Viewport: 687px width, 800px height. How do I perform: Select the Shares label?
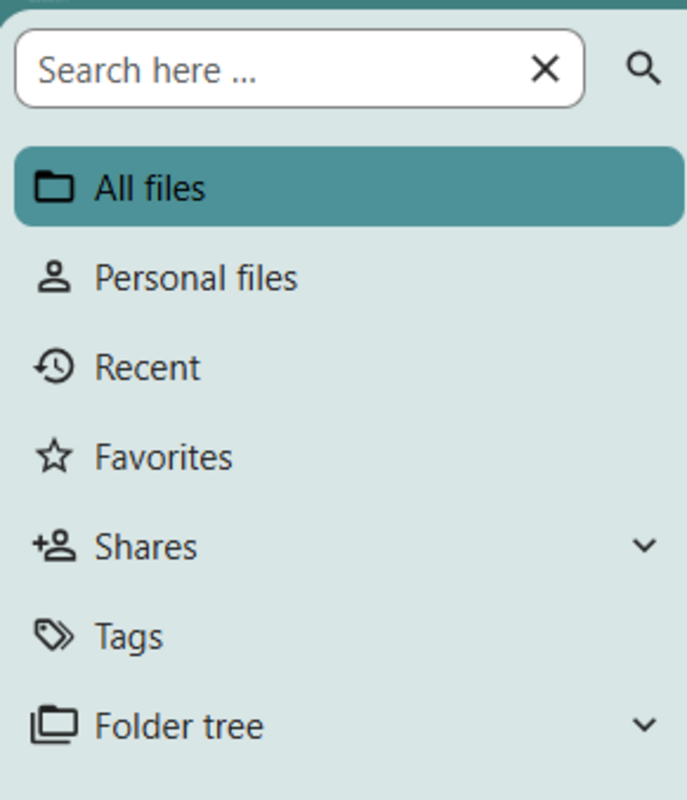[146, 547]
